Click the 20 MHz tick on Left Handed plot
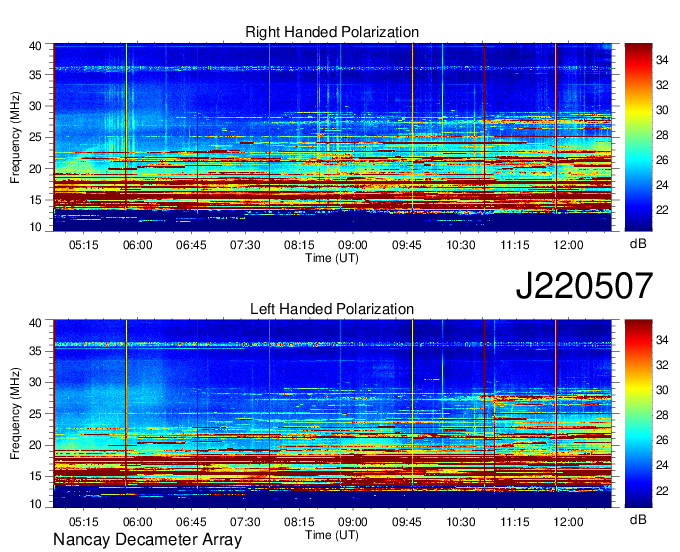 pyautogui.click(x=36, y=445)
